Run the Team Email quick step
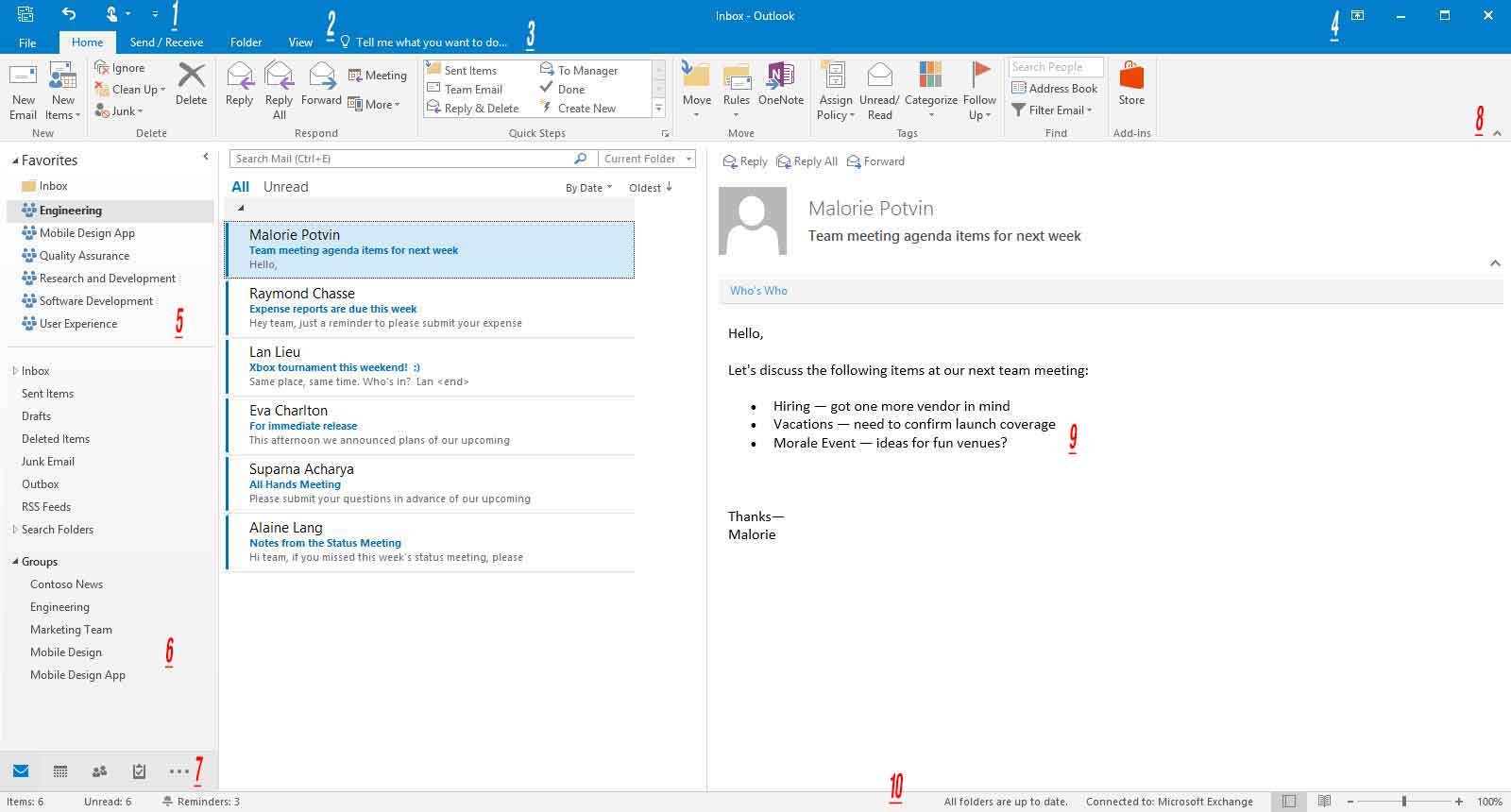This screenshot has height=812, width=1511. [465, 90]
